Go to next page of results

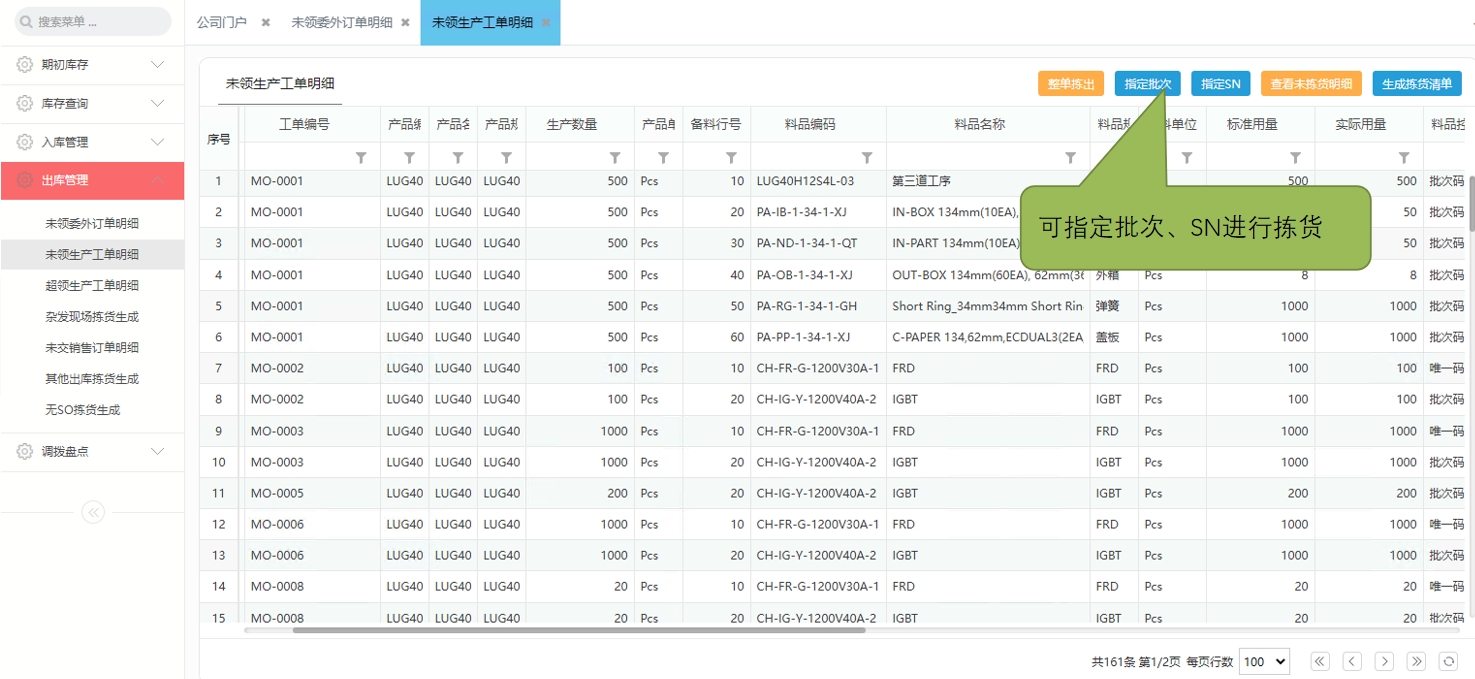pos(1384,661)
